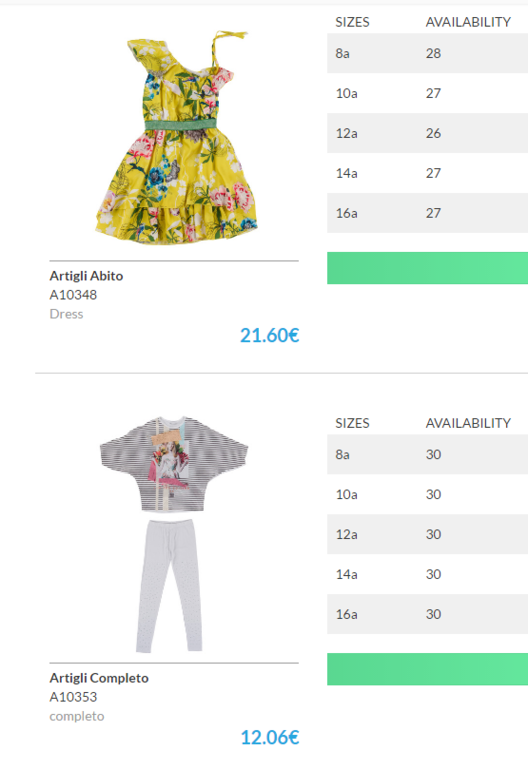Select the 14a row for Artigli Completo
The width and height of the screenshot is (528, 770).
[427, 574]
